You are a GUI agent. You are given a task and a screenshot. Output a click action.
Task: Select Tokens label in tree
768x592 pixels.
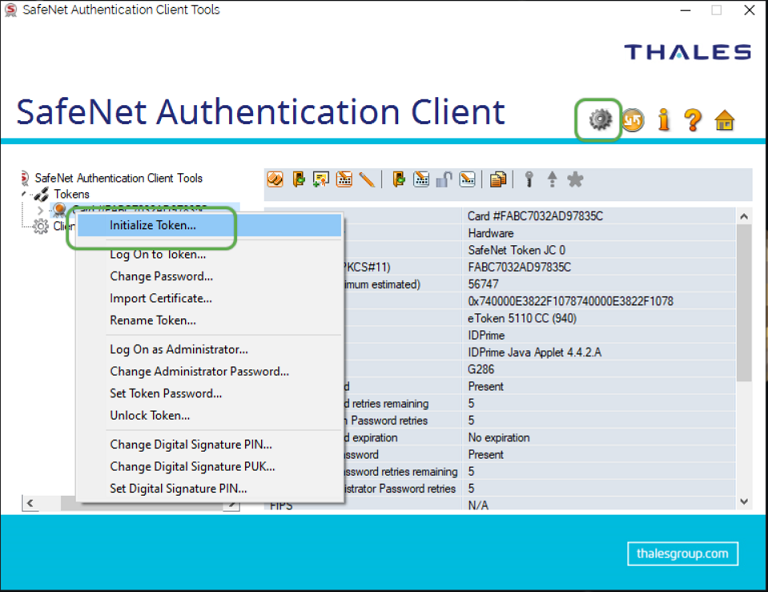pos(72,194)
